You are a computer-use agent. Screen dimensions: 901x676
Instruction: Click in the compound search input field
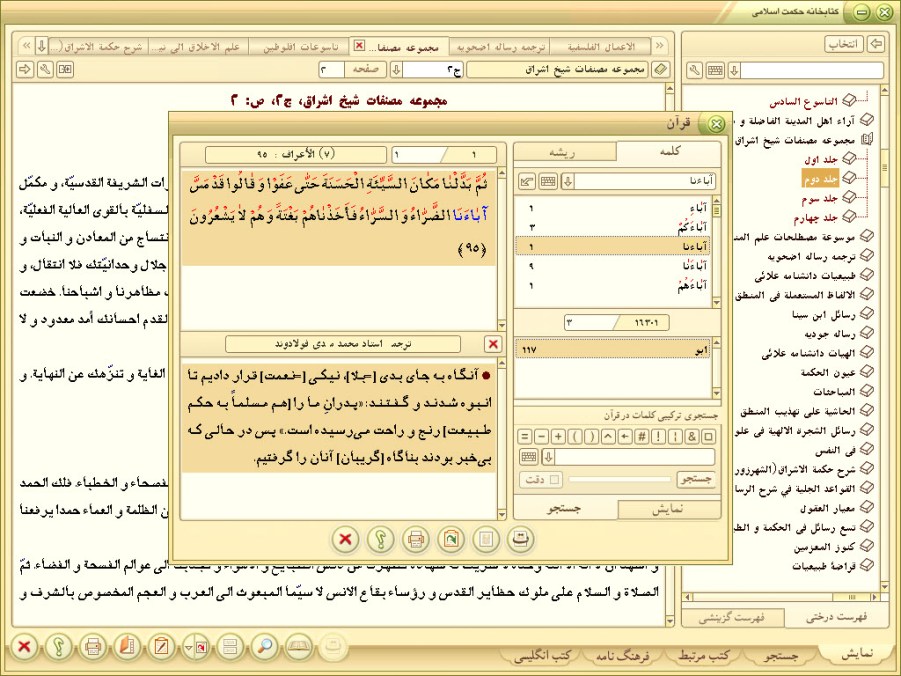coord(635,458)
